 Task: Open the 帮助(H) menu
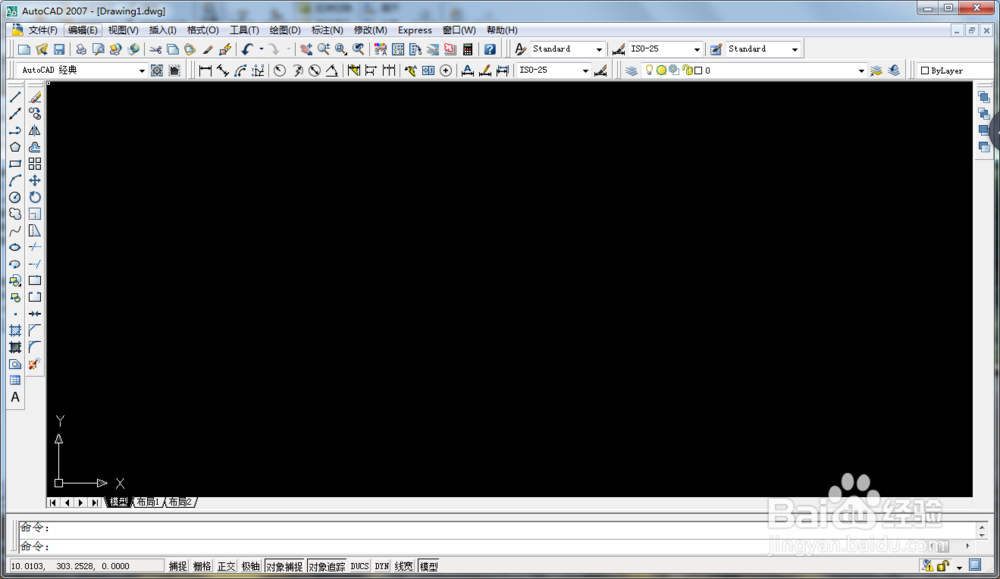[501, 30]
